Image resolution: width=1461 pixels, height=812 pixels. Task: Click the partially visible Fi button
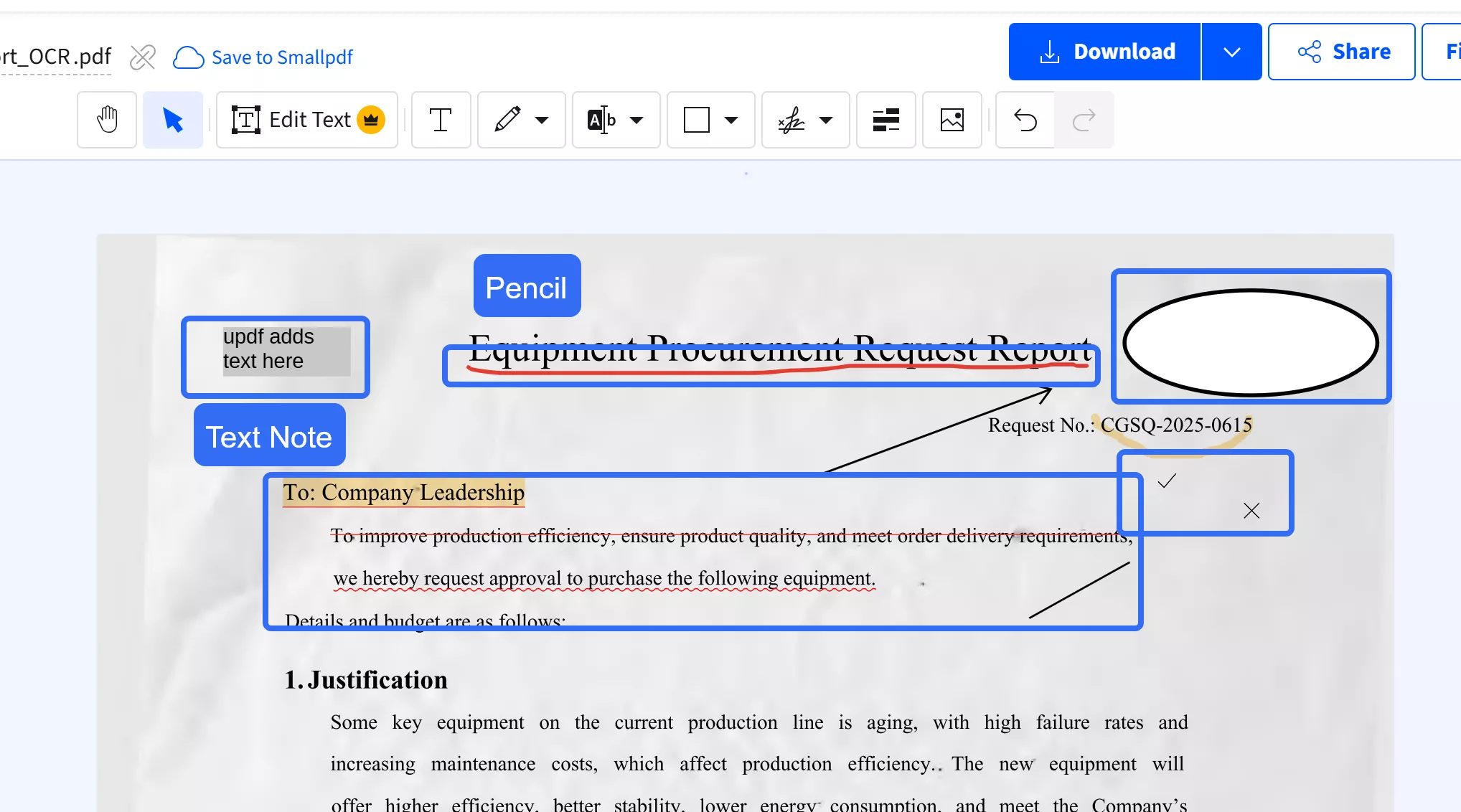coord(1442,52)
